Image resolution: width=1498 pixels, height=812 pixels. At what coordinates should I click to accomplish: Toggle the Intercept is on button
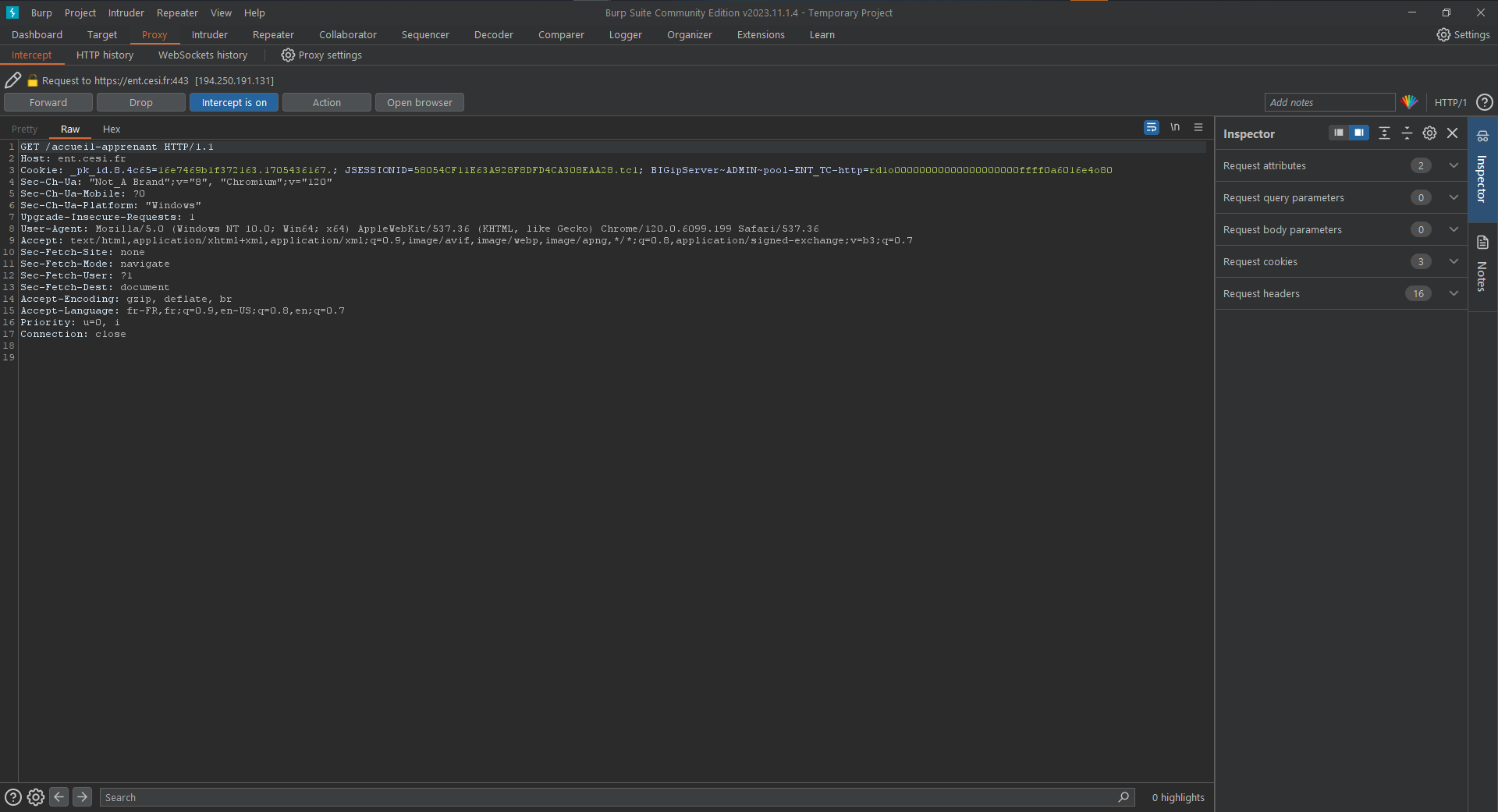[x=234, y=102]
